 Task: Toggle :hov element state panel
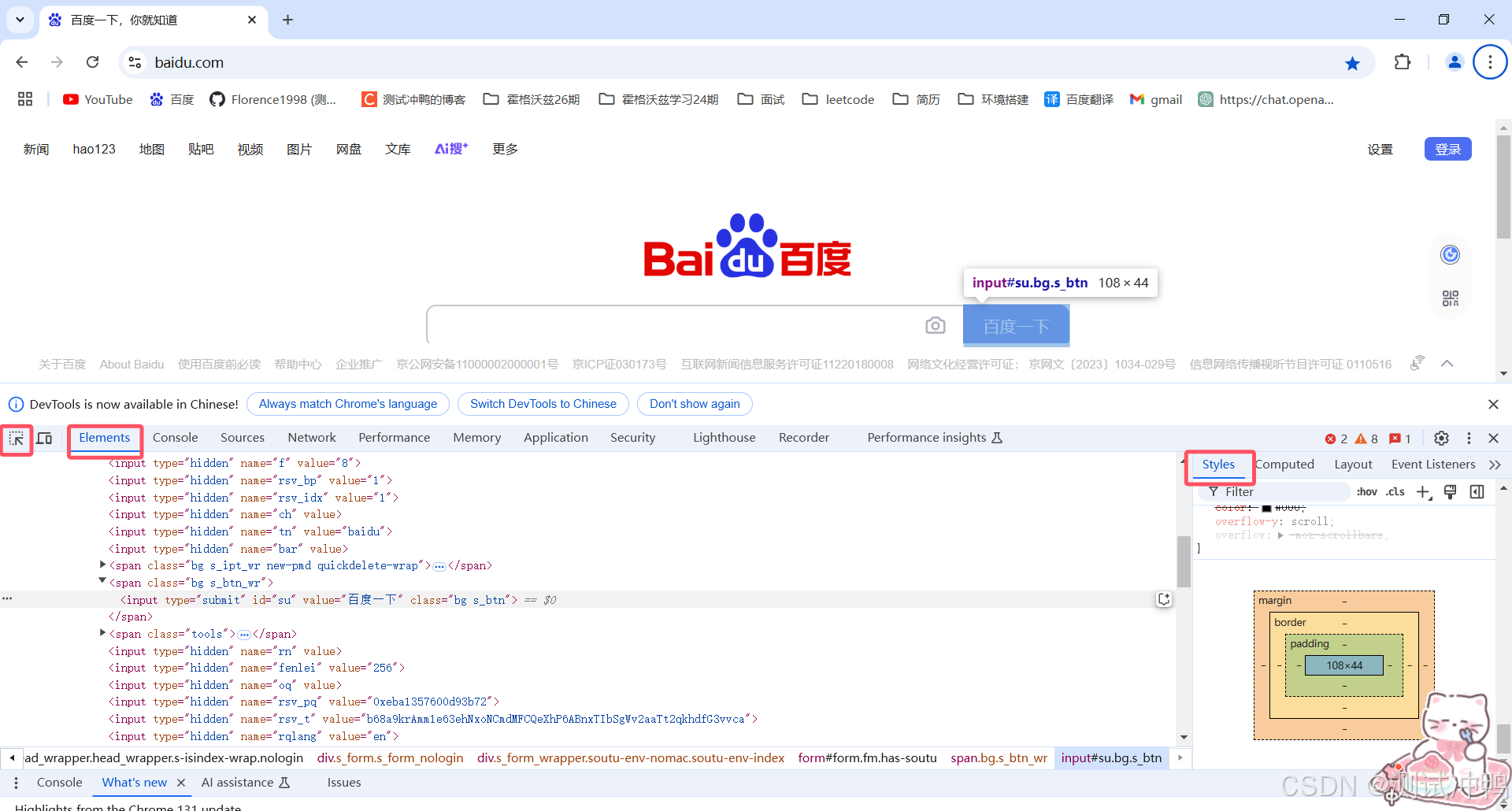pos(1367,492)
